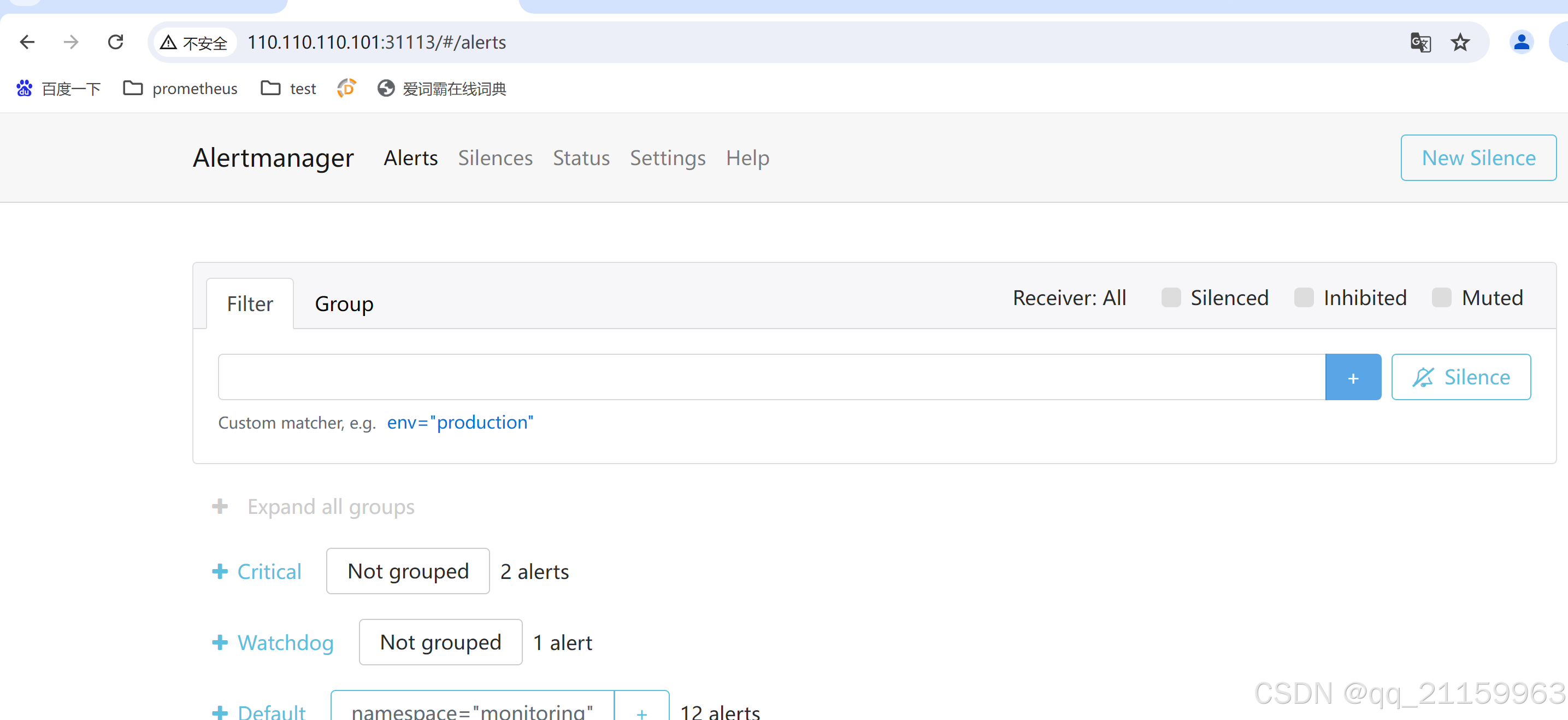This screenshot has height=720, width=1568.
Task: Reload the page with refresh icon
Action: tap(116, 42)
